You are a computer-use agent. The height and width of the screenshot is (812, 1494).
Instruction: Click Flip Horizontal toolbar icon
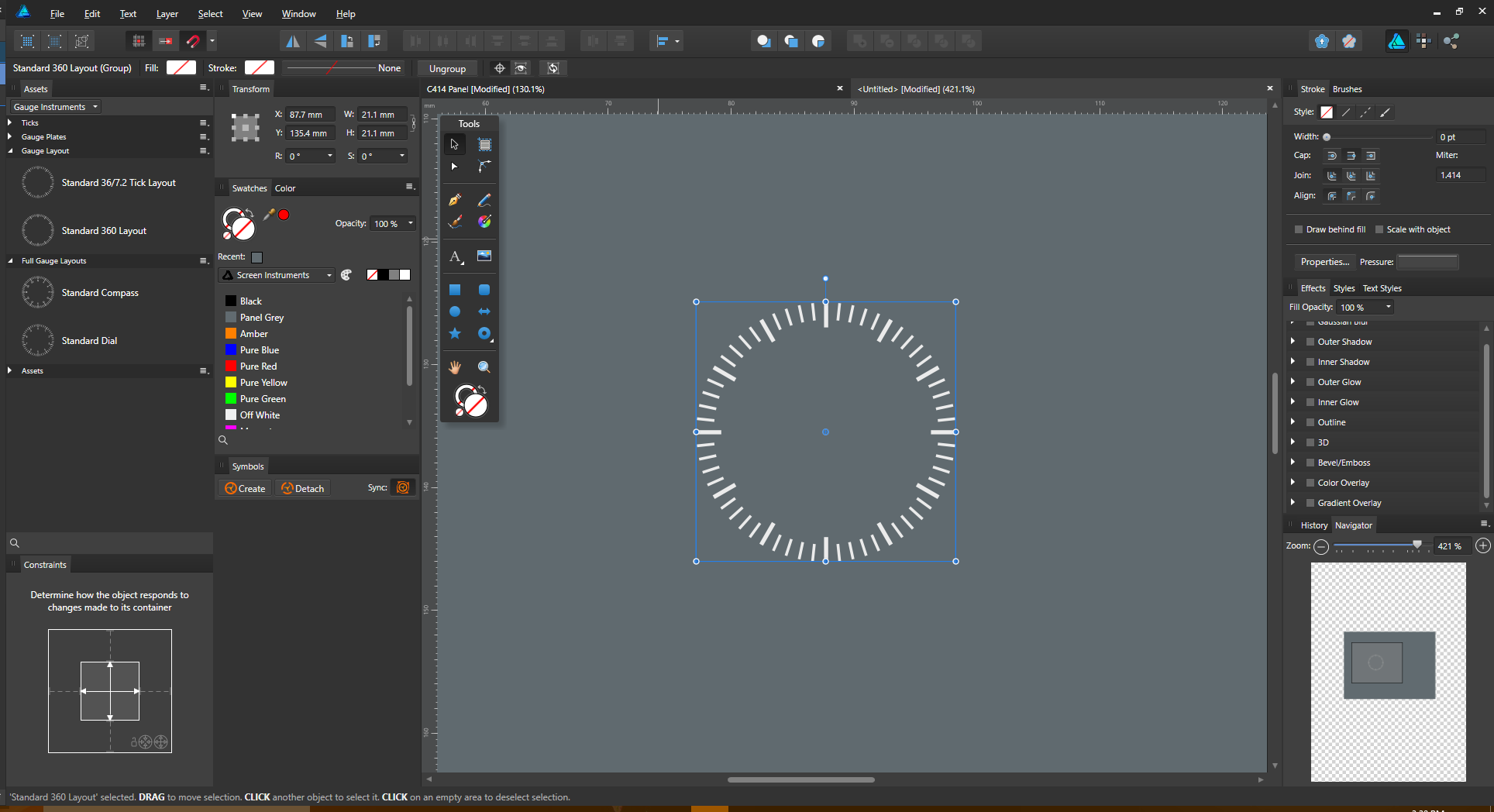coord(293,41)
